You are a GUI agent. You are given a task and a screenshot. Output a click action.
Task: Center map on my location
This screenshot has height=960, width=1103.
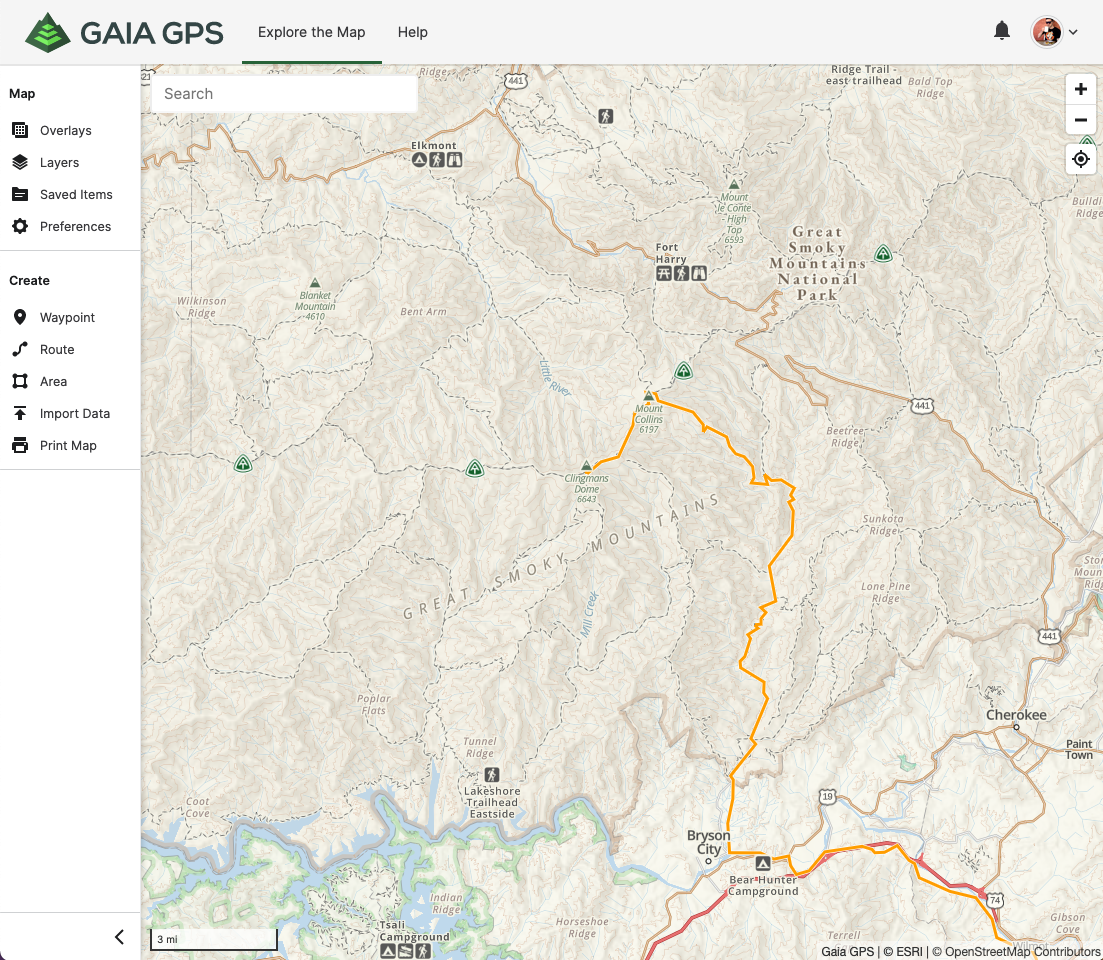[x=1080, y=159]
